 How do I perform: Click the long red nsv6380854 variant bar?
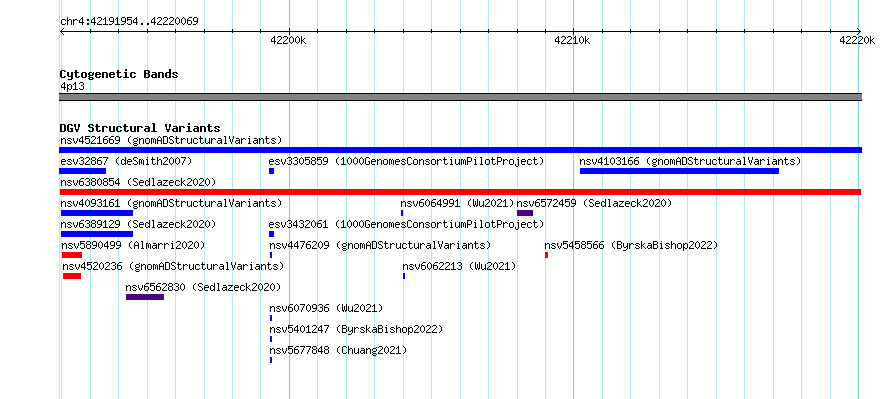tap(460, 192)
